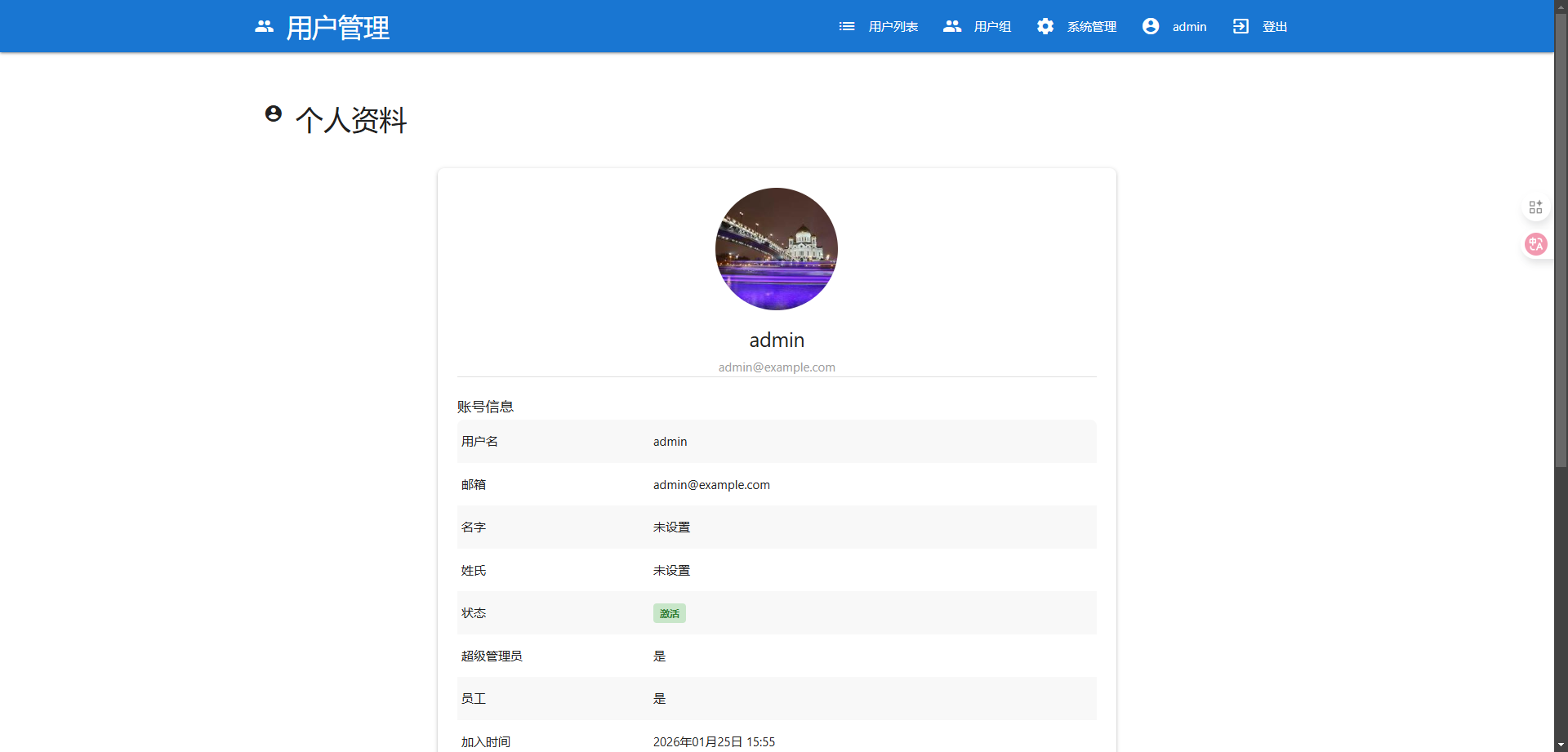Click the gear icon for 系统管理

pos(1045,27)
